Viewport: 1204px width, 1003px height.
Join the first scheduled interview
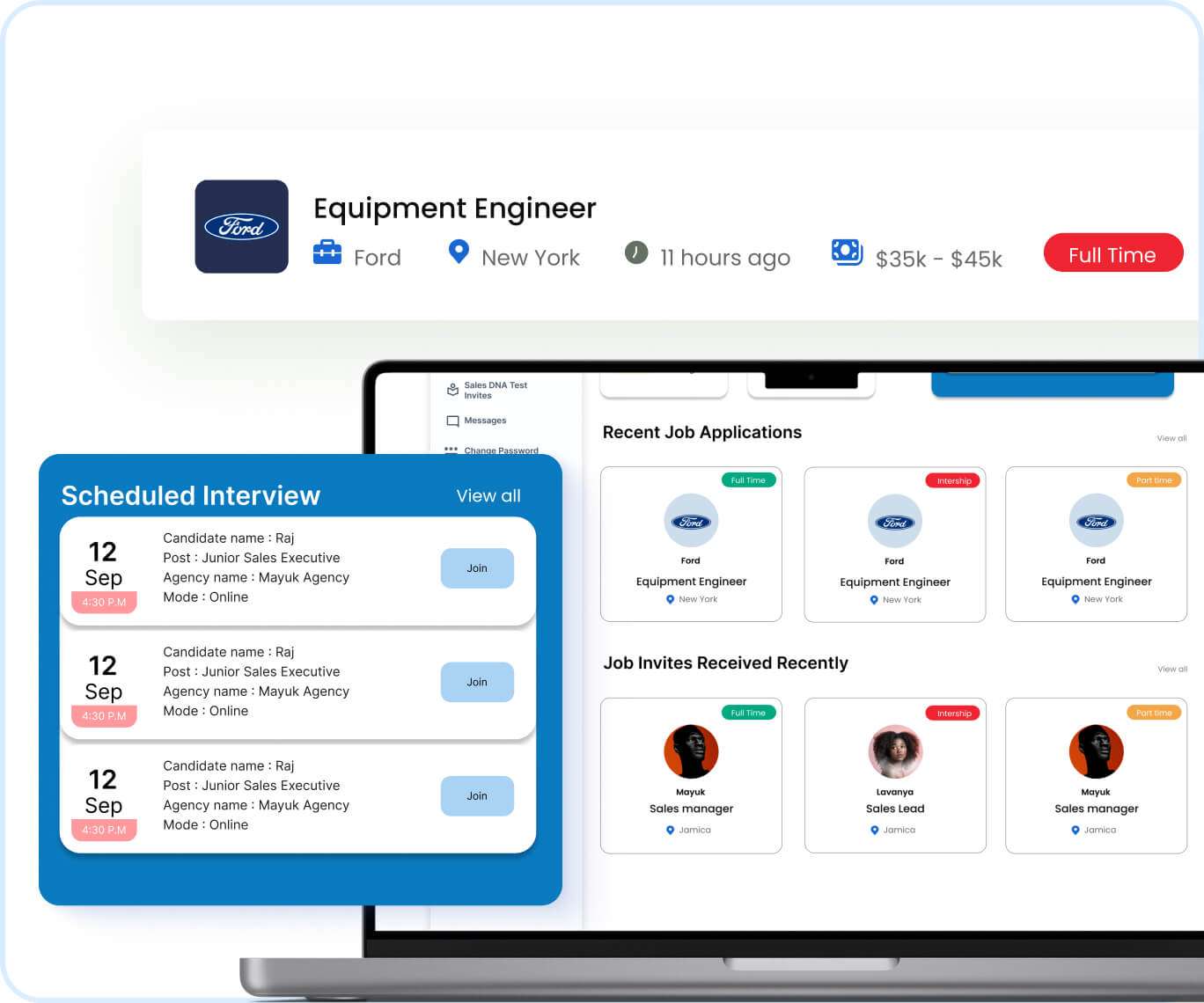[x=477, y=568]
